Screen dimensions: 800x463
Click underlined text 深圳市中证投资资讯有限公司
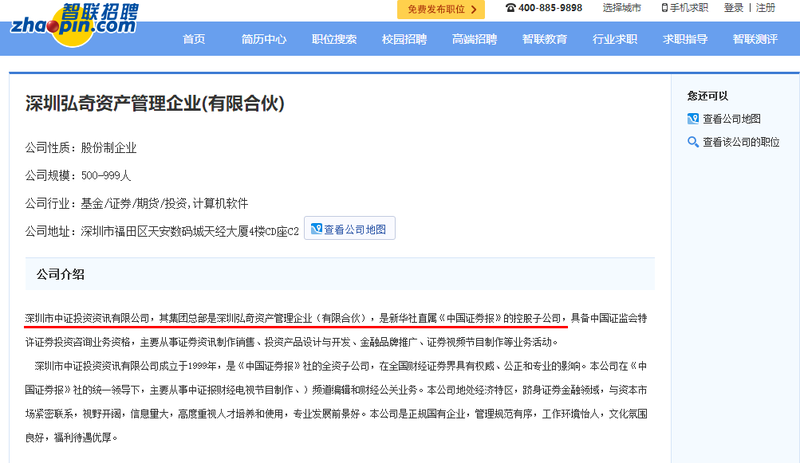tap(87, 318)
